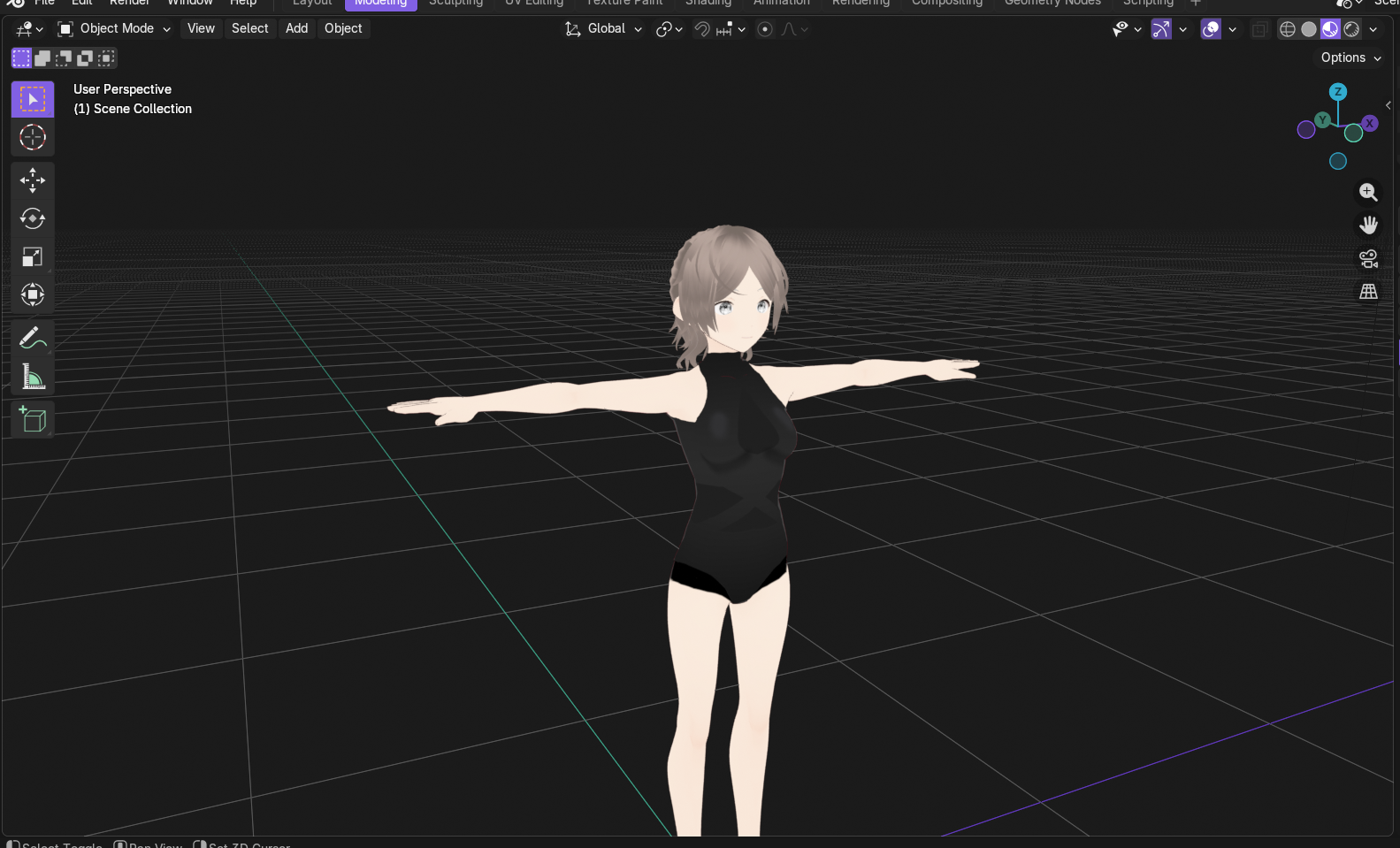This screenshot has height=848, width=1400.
Task: Open the Object menu
Action: coord(343,29)
